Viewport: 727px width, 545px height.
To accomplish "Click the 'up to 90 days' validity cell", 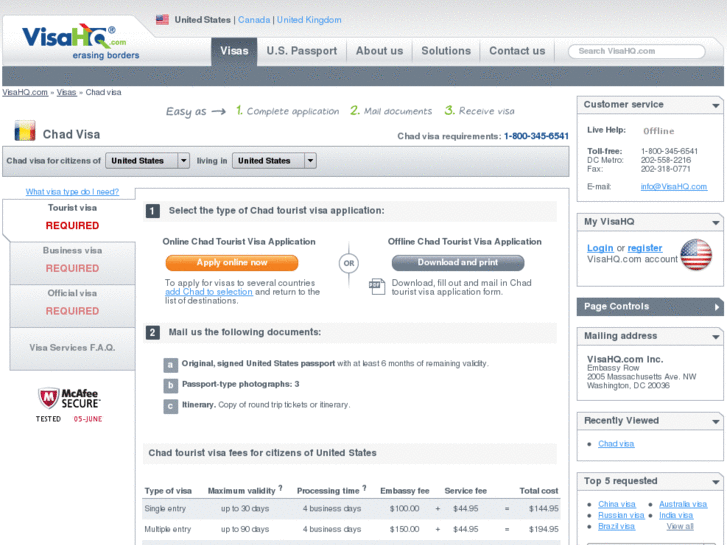I will click(245, 529).
